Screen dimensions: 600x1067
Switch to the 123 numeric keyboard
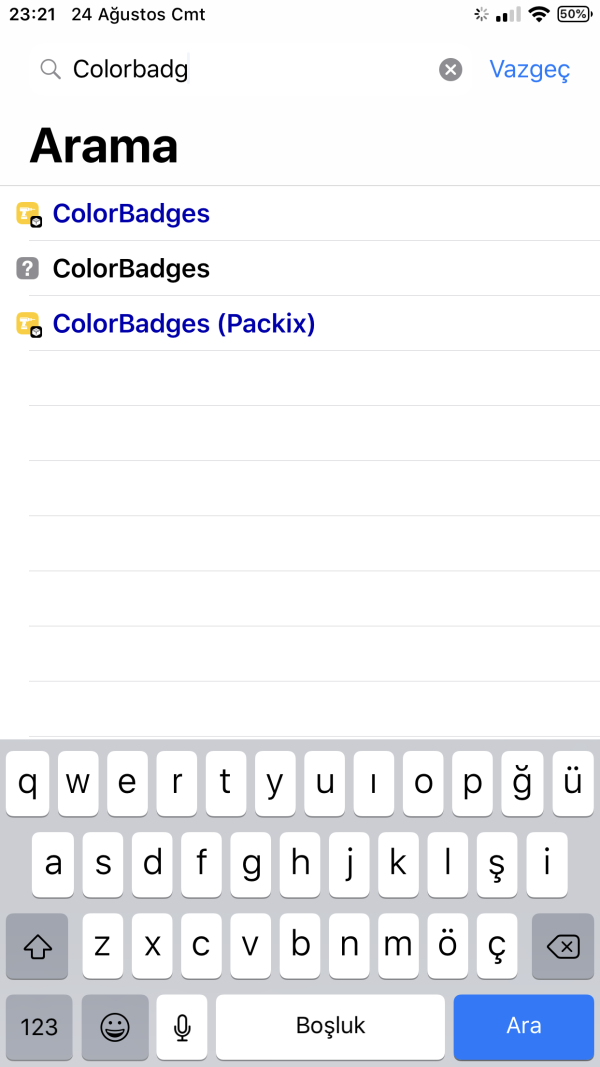[39, 1026]
